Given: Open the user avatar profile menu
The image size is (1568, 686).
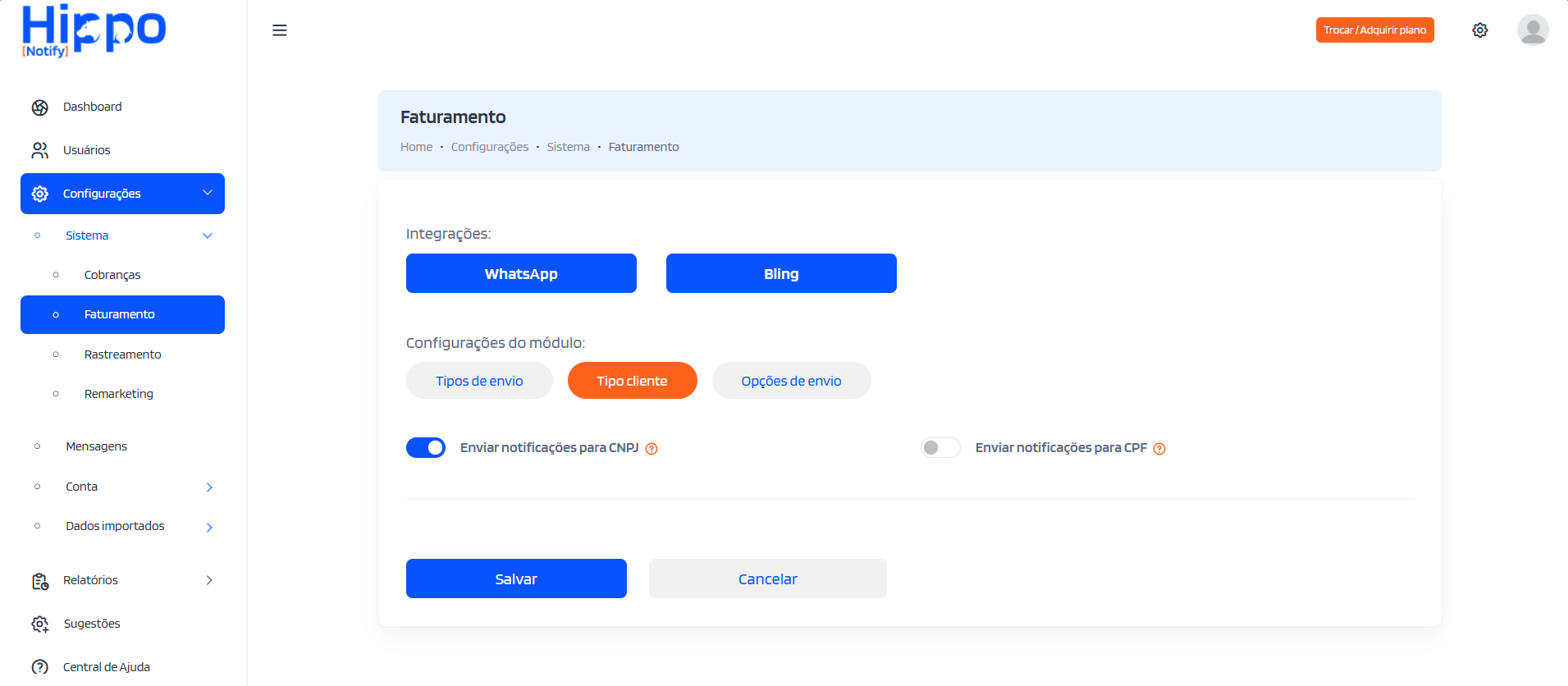Looking at the screenshot, I should [x=1532, y=30].
